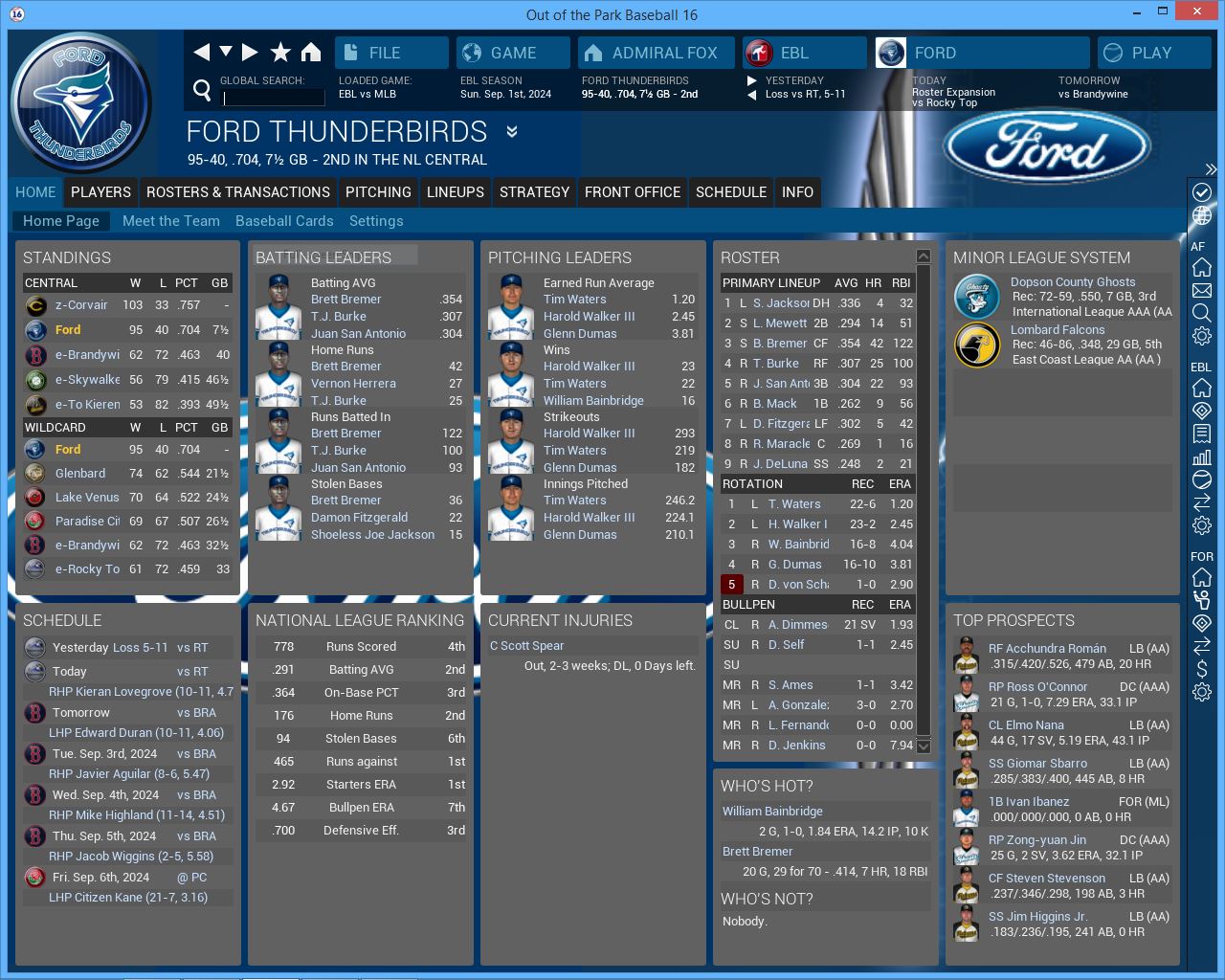
Task: Click the globe icon in right sidebar
Action: (1202, 215)
